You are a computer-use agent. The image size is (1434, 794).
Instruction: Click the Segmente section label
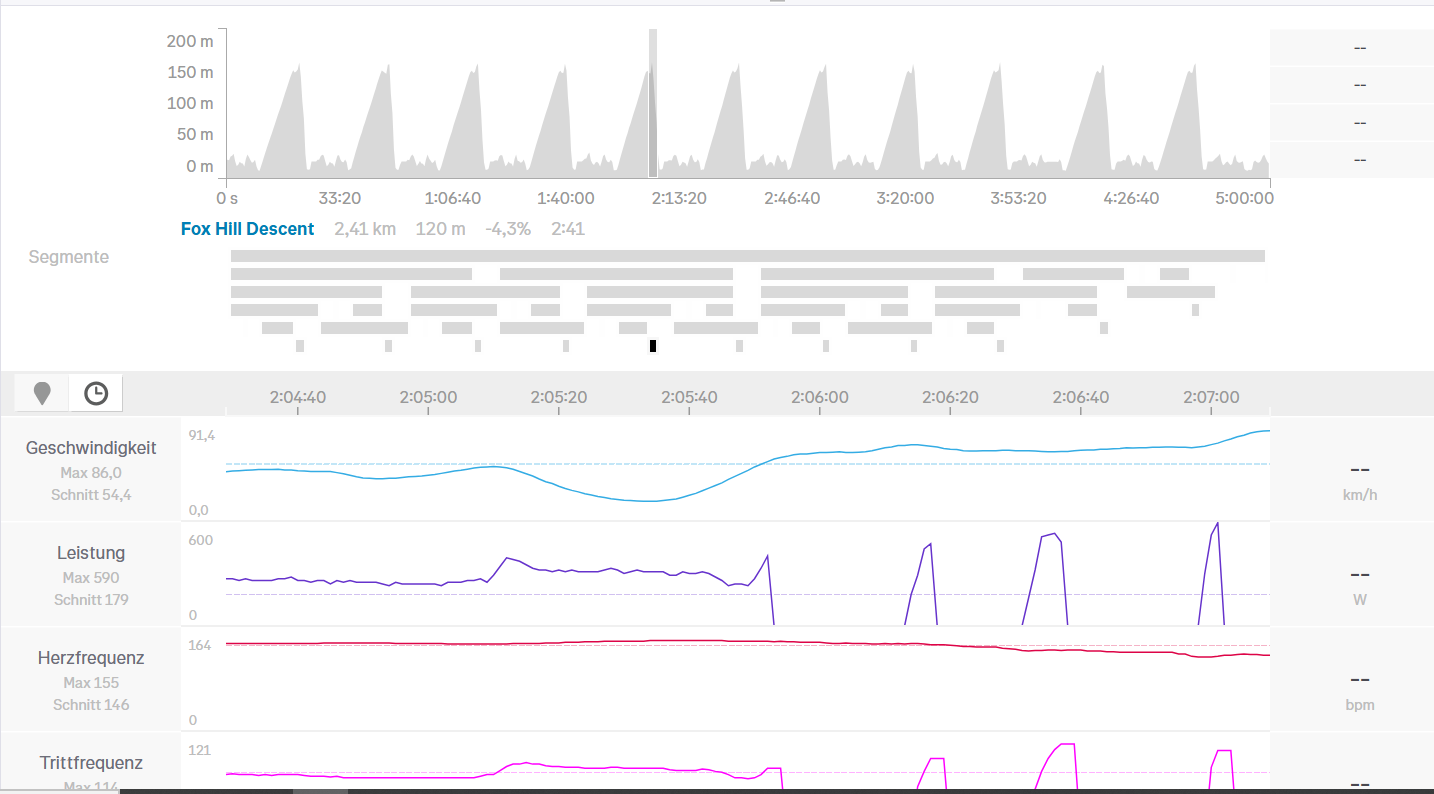[x=68, y=257]
